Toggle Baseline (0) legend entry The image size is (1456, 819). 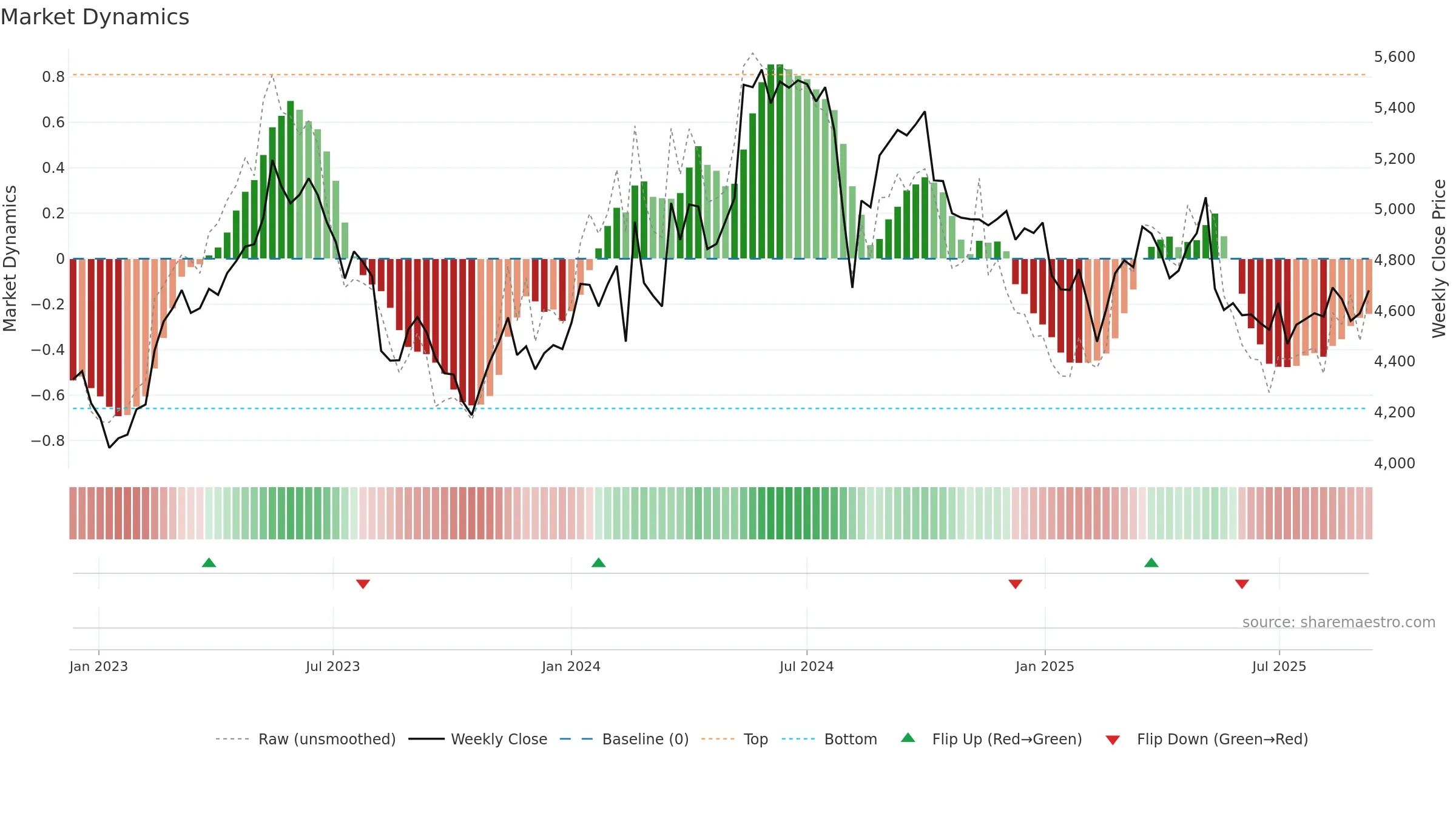pos(624,739)
